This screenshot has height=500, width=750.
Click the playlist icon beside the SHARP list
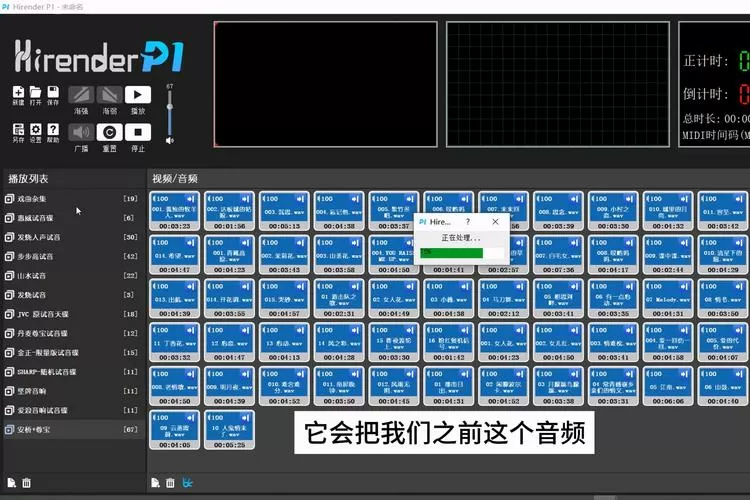pos(9,372)
